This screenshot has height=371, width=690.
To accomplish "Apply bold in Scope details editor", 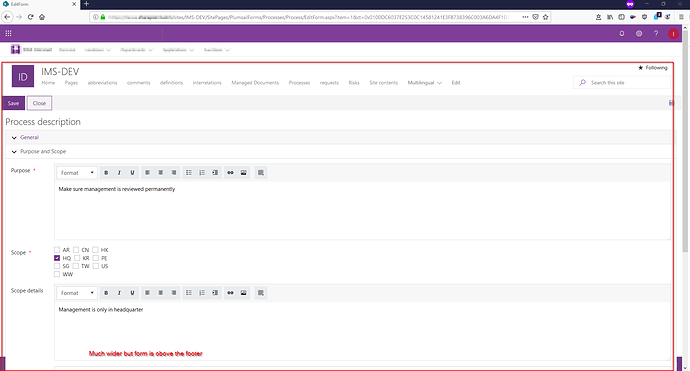I will tap(106, 293).
